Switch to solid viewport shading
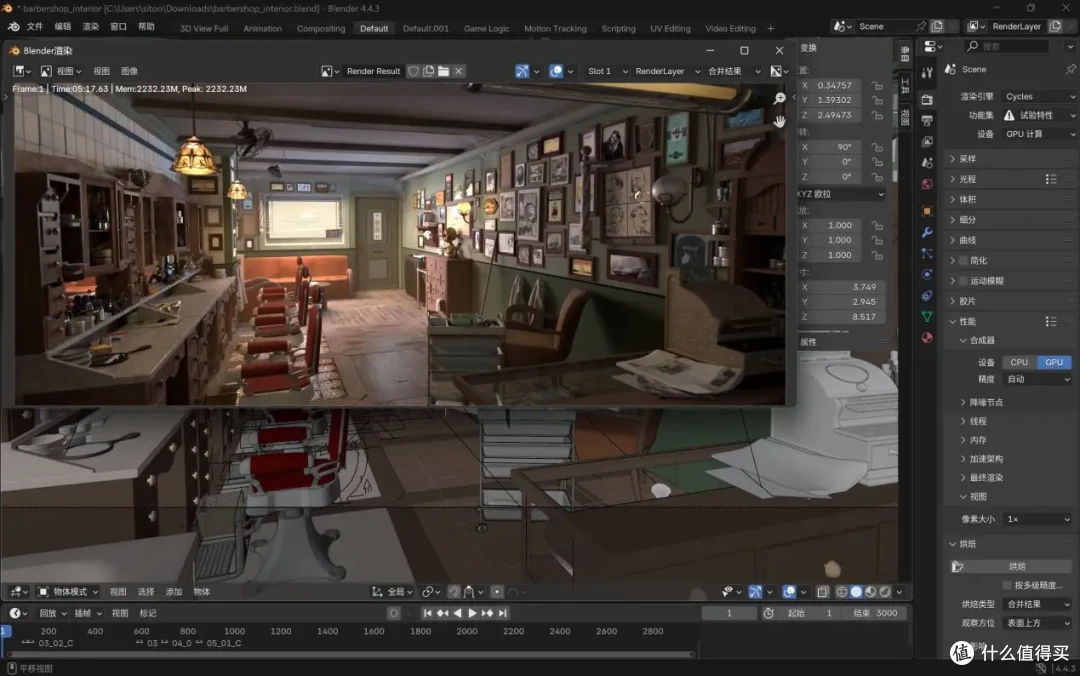1080x676 pixels. pyautogui.click(x=856, y=592)
